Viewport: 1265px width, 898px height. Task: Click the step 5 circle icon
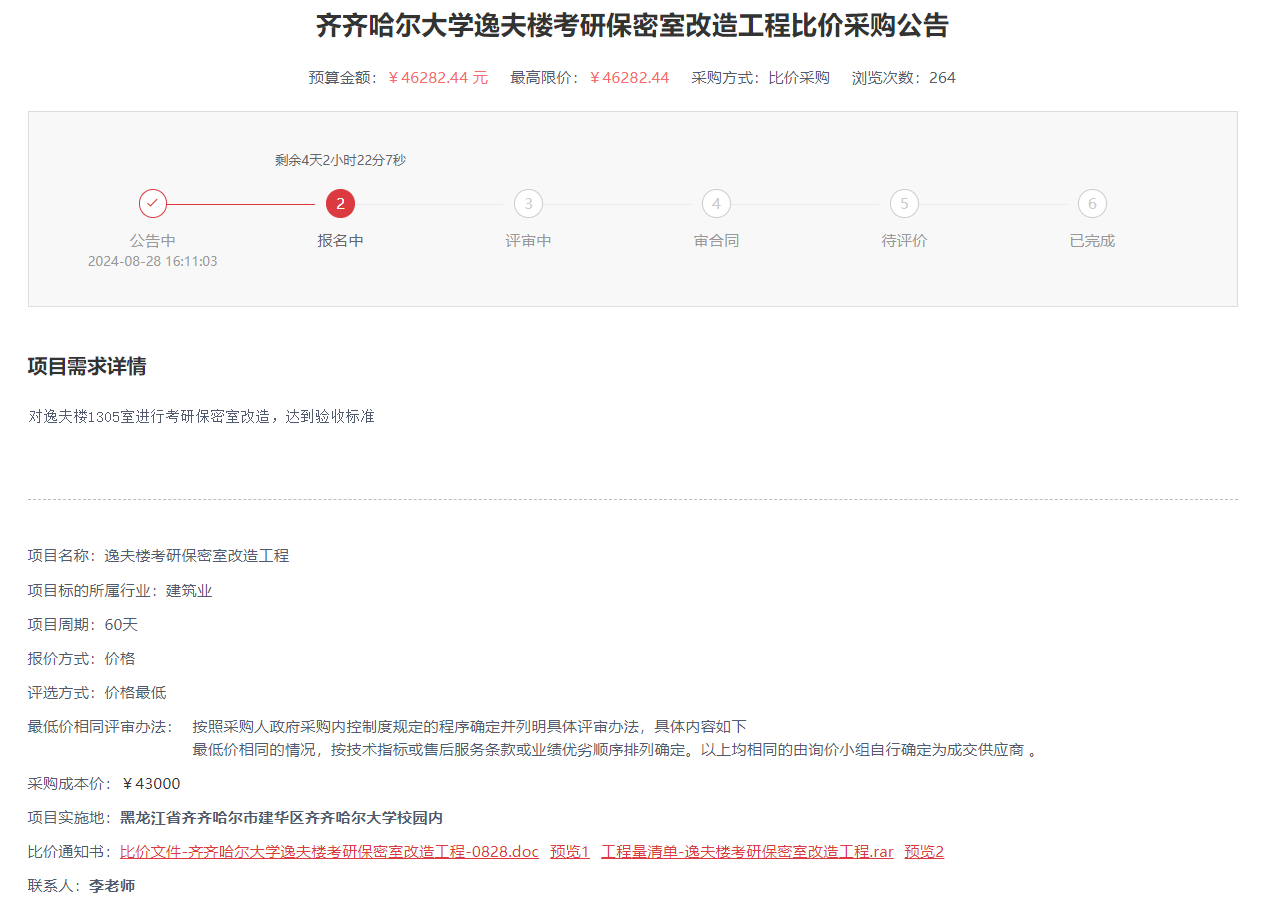click(x=904, y=204)
